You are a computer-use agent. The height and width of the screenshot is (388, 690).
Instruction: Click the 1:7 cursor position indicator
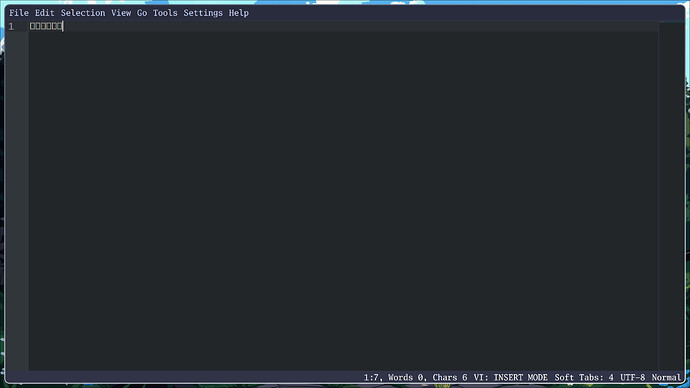(x=372, y=377)
